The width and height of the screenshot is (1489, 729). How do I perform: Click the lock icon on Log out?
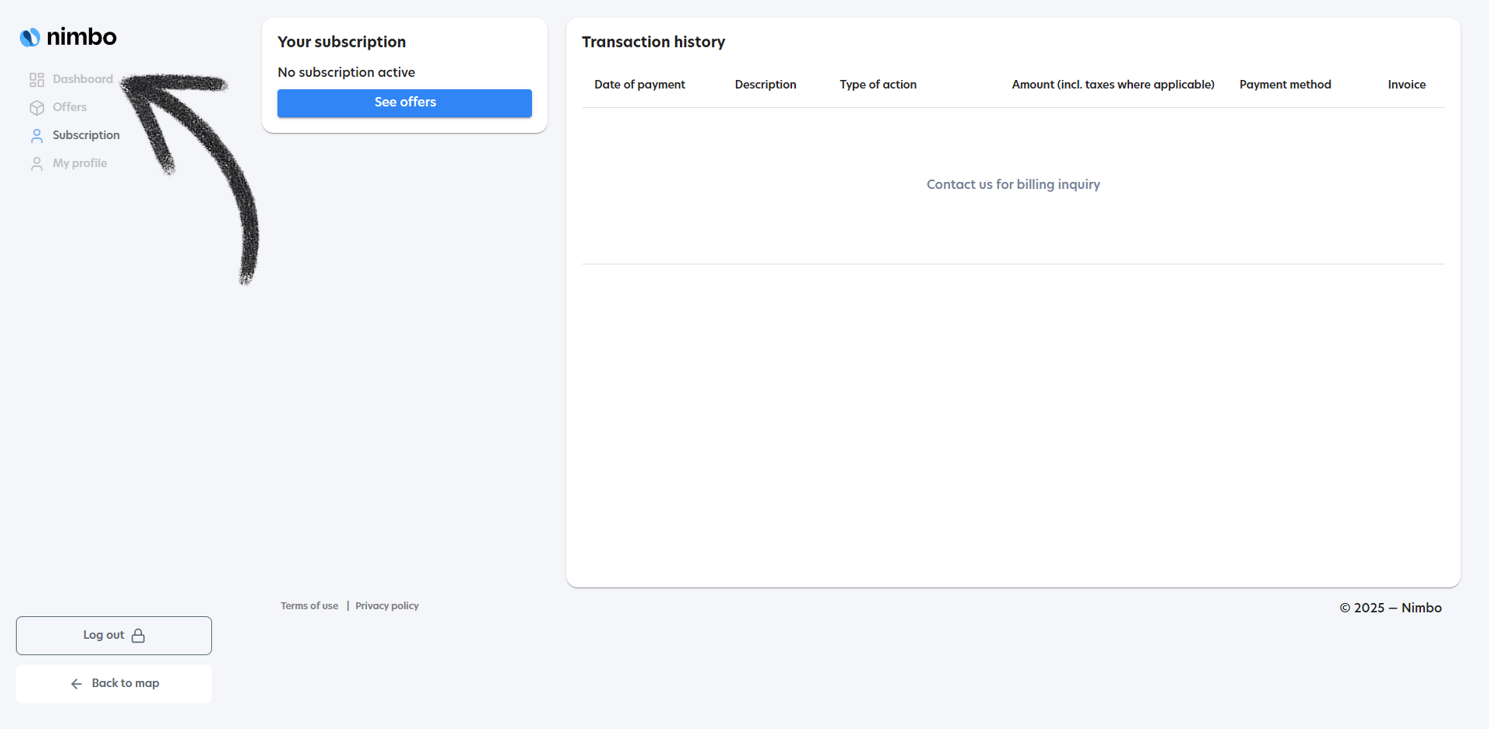click(138, 636)
